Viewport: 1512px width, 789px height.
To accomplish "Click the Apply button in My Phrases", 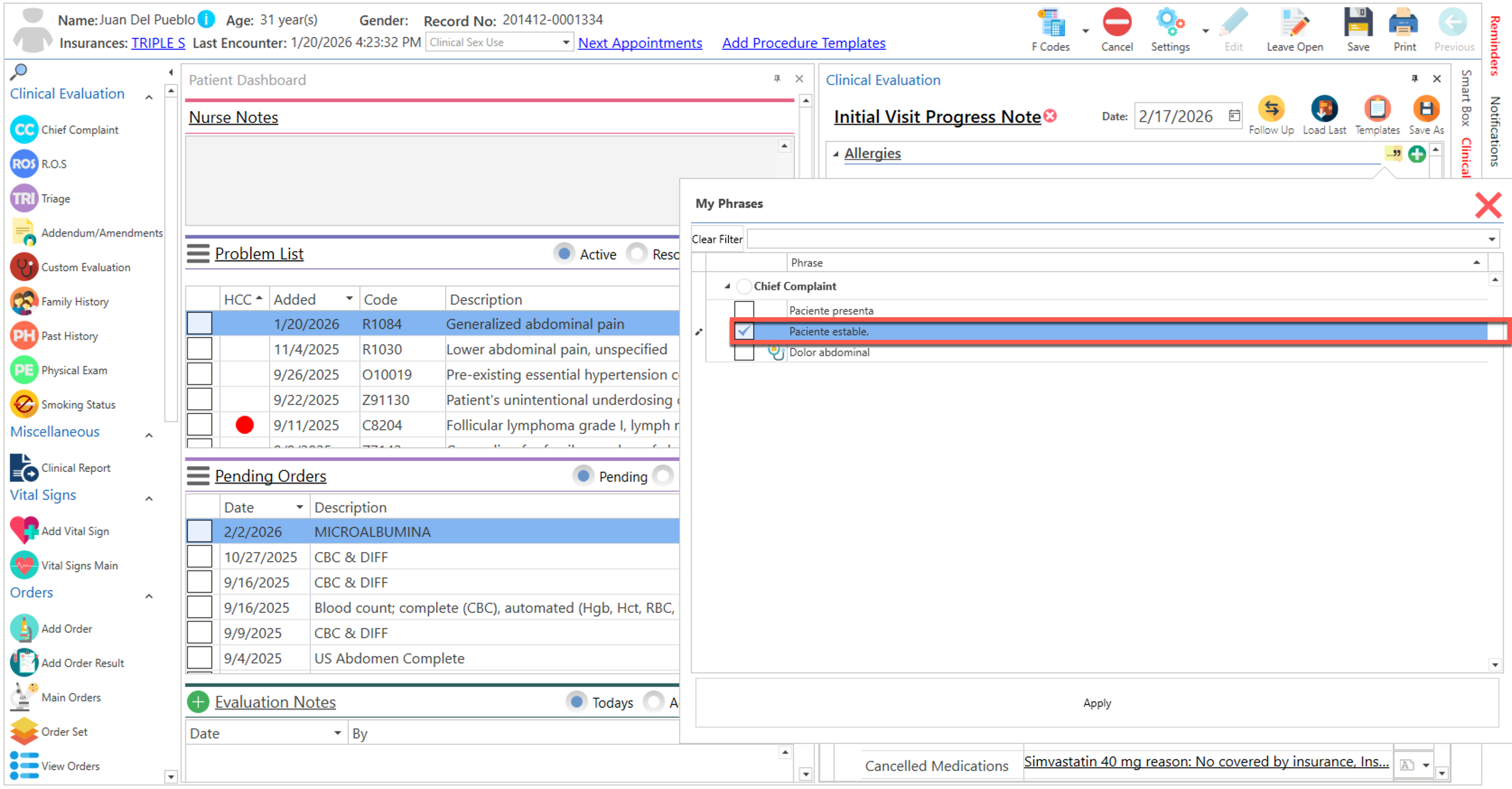I will click(1097, 703).
